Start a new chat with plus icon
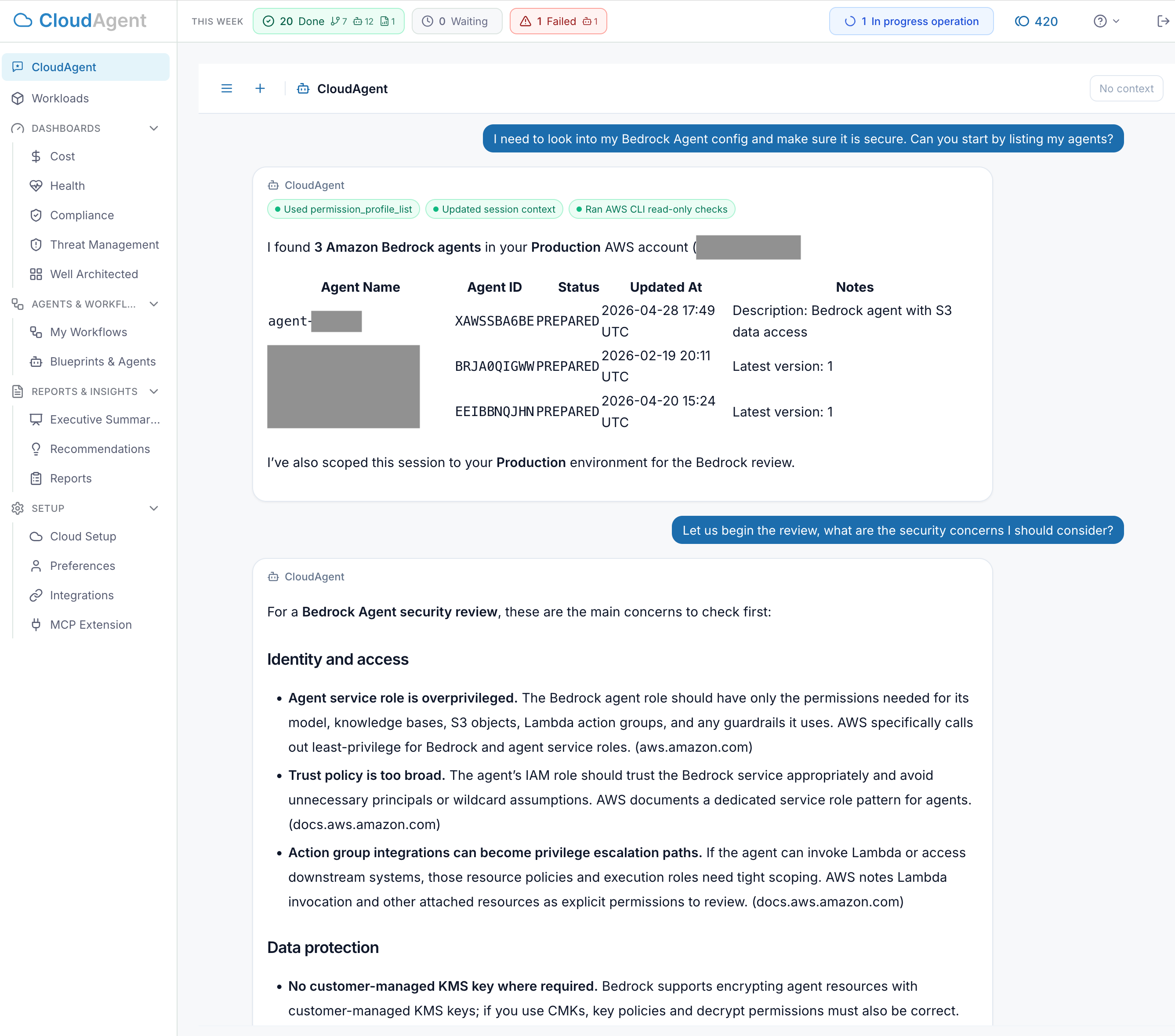Screen dimensions: 1175x1036 coord(260,89)
